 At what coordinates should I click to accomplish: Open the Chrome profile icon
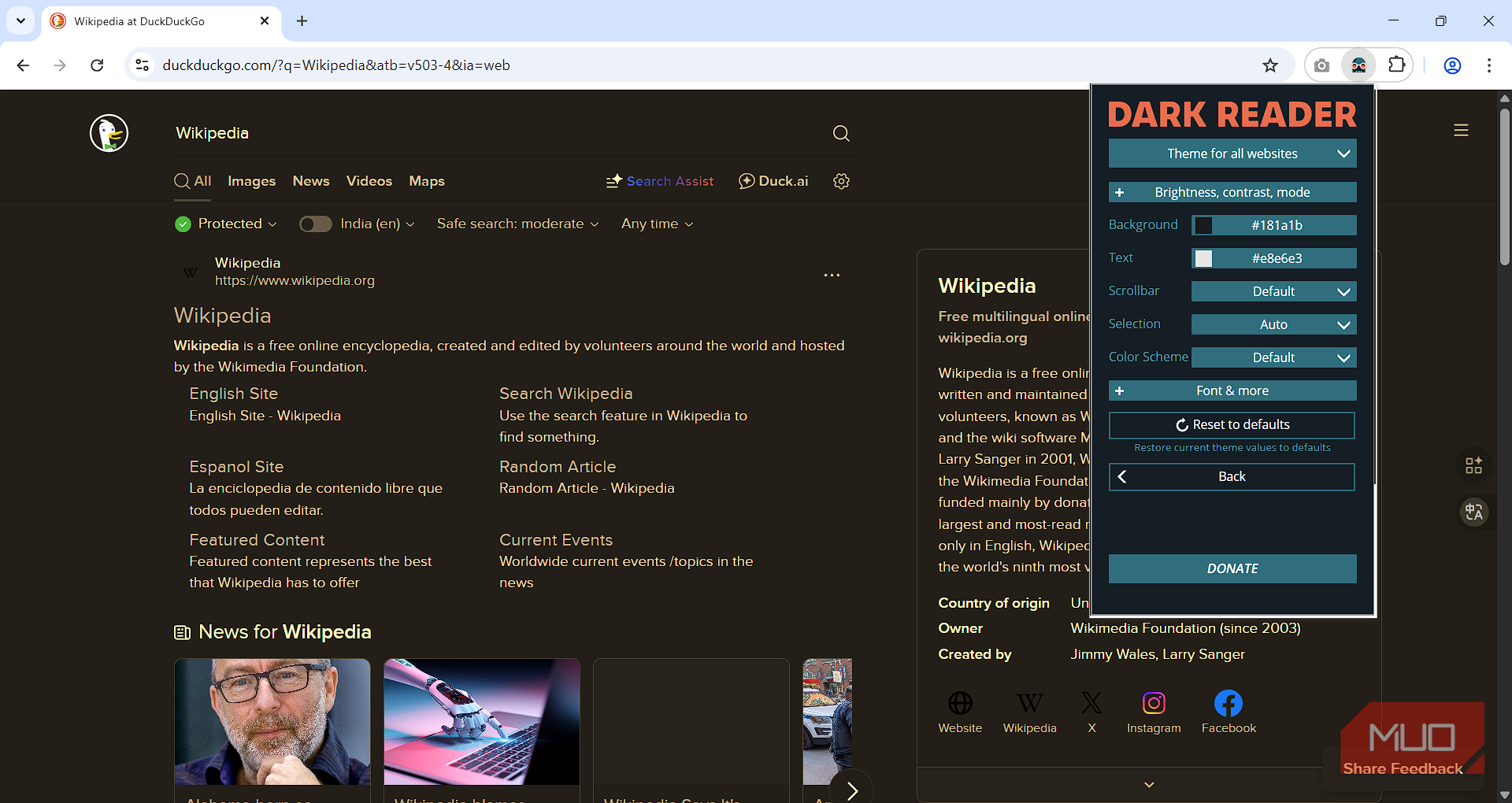[1452, 65]
